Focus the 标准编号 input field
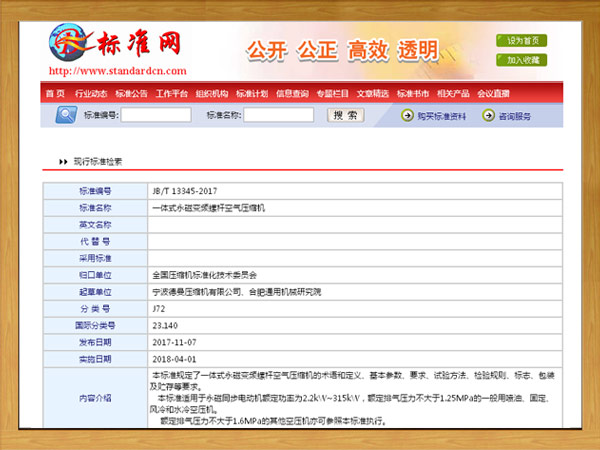 156,115
